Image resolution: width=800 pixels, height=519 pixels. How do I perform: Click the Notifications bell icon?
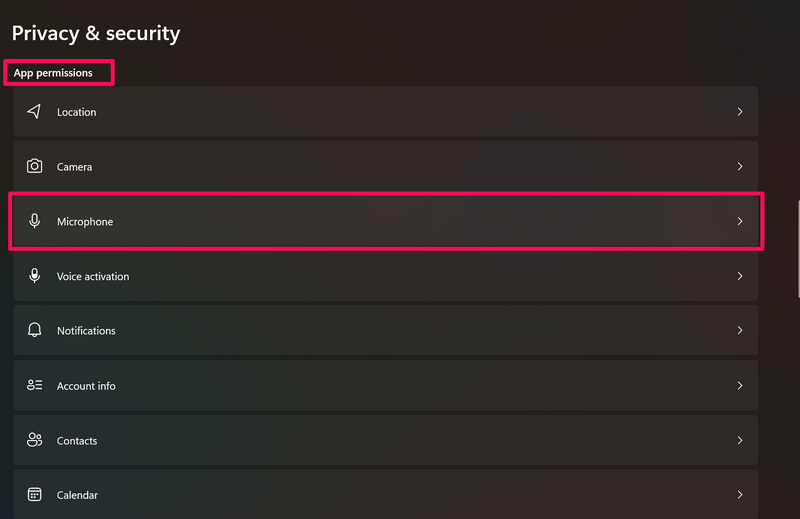pos(35,330)
